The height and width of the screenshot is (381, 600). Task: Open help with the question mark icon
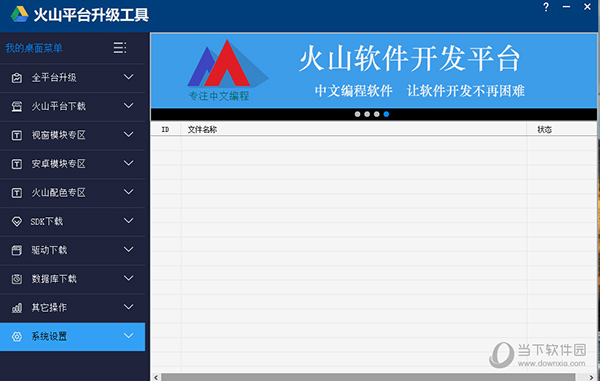546,7
